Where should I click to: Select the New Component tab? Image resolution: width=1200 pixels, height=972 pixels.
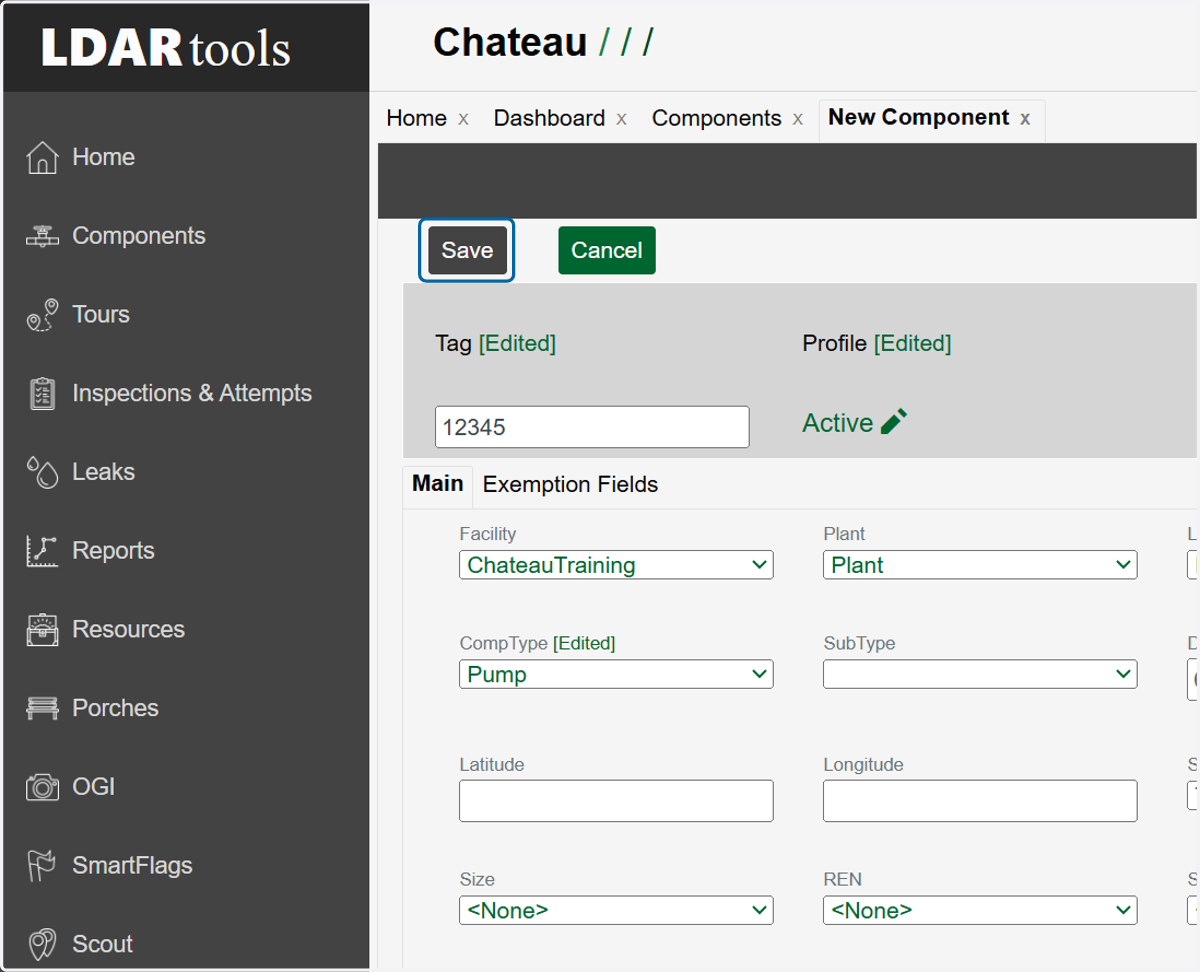click(919, 117)
